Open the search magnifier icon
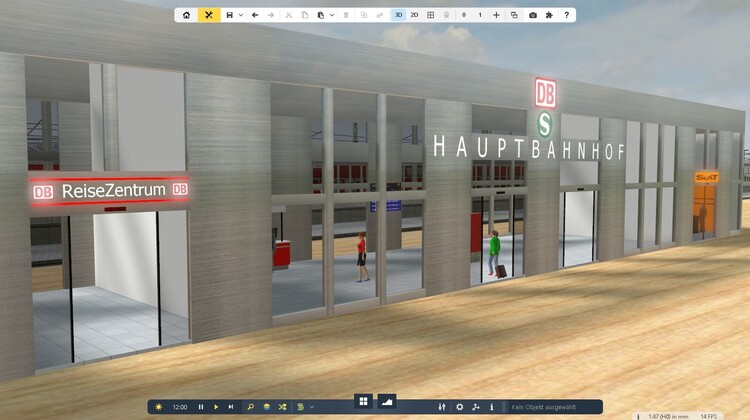750x420 pixels. point(250,407)
